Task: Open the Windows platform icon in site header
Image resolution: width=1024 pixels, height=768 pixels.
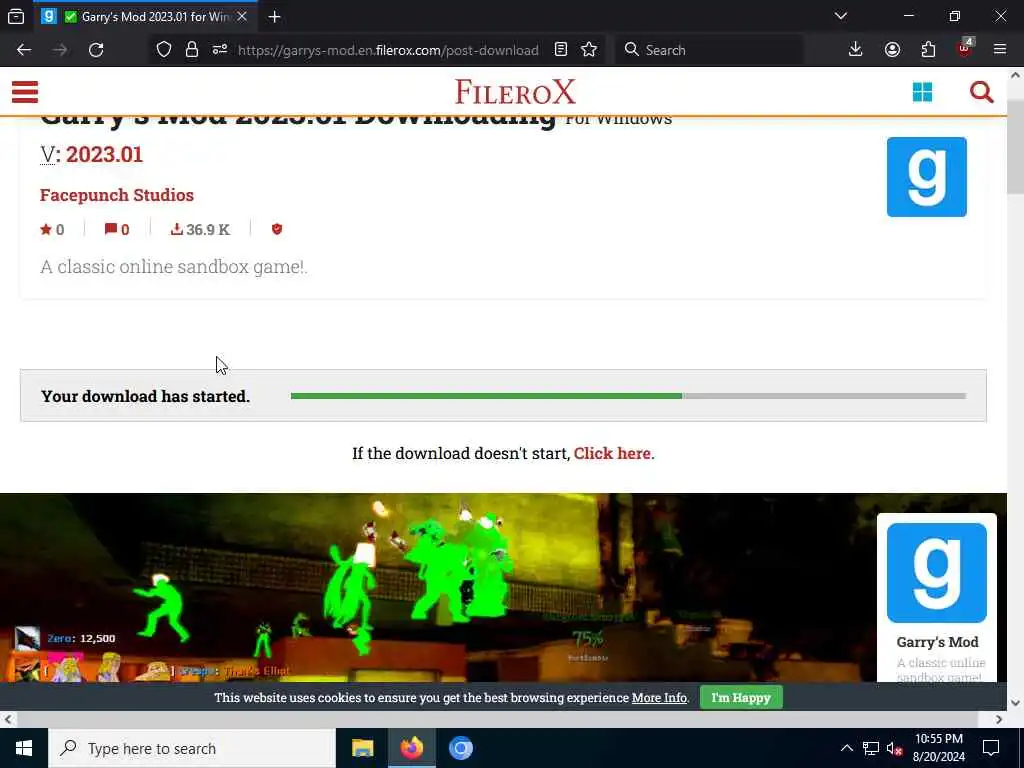Action: pyautogui.click(x=922, y=92)
